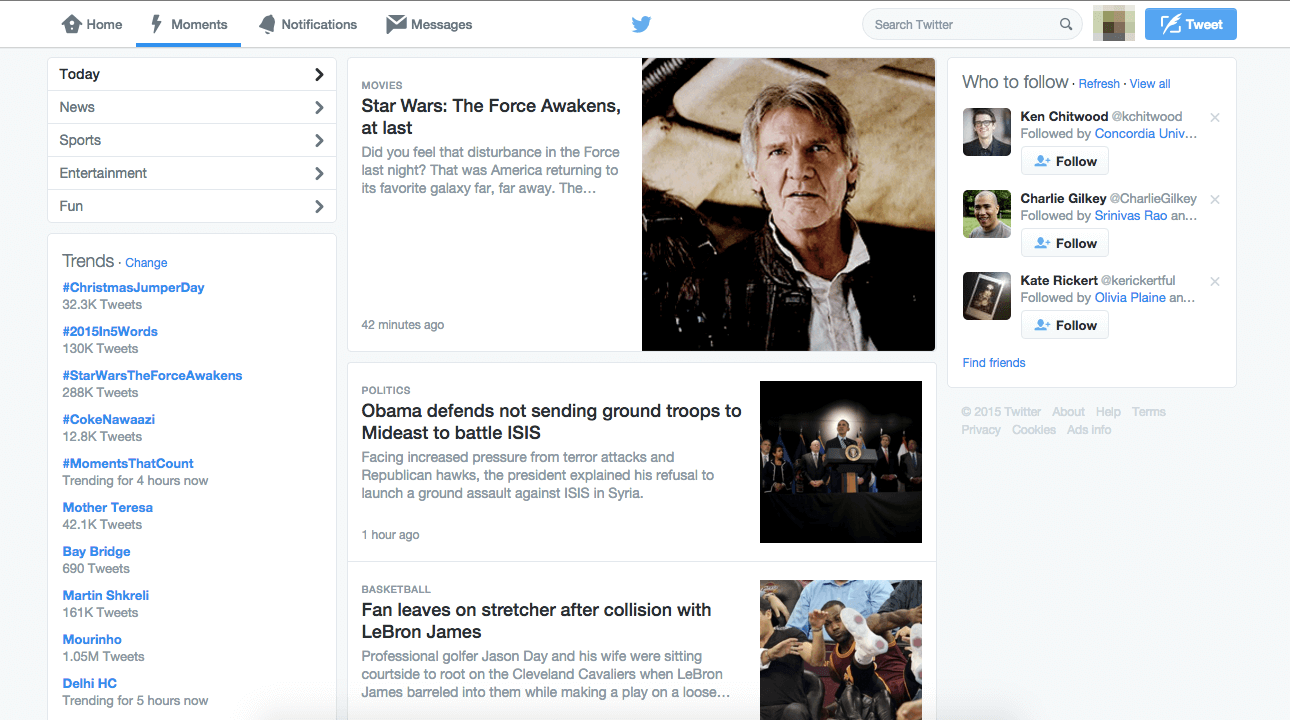1290x720 pixels.
Task: Click the Change trends link
Action: point(146,263)
